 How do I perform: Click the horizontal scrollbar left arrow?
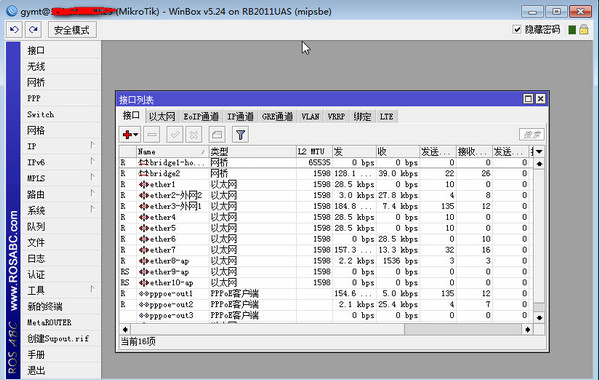125,329
